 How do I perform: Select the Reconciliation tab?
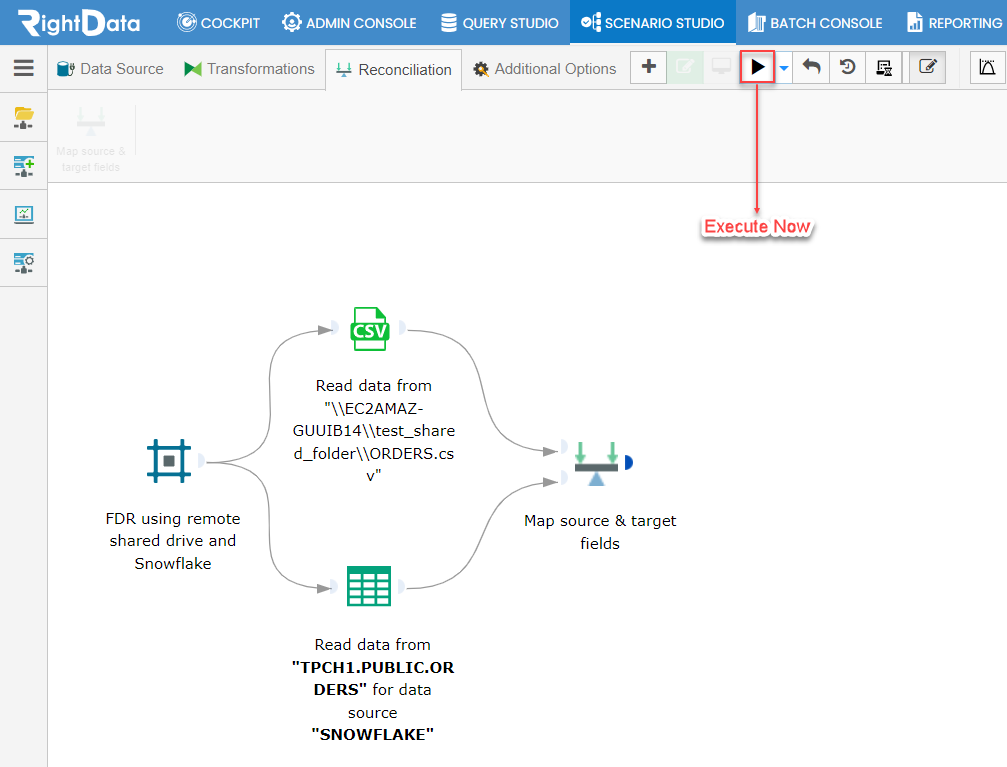tap(394, 69)
